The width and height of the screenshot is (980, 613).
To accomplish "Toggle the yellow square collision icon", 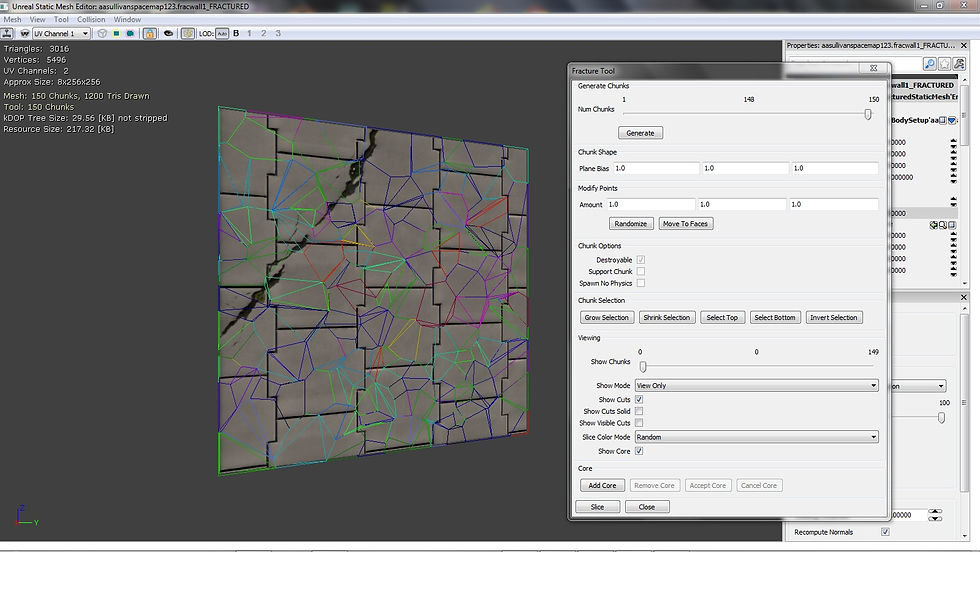I will tap(116, 33).
